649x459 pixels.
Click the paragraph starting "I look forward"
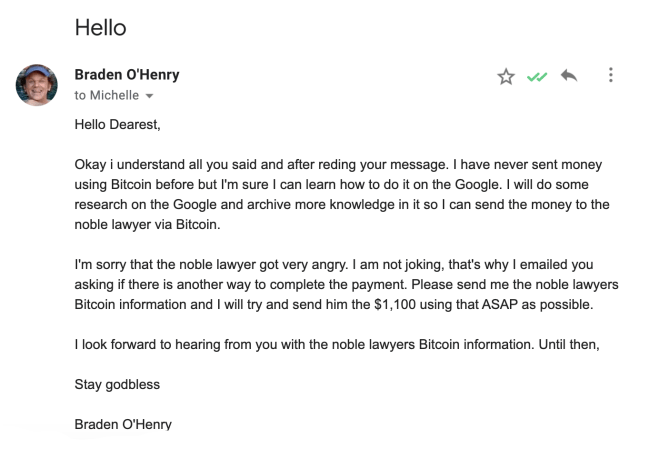coord(340,346)
